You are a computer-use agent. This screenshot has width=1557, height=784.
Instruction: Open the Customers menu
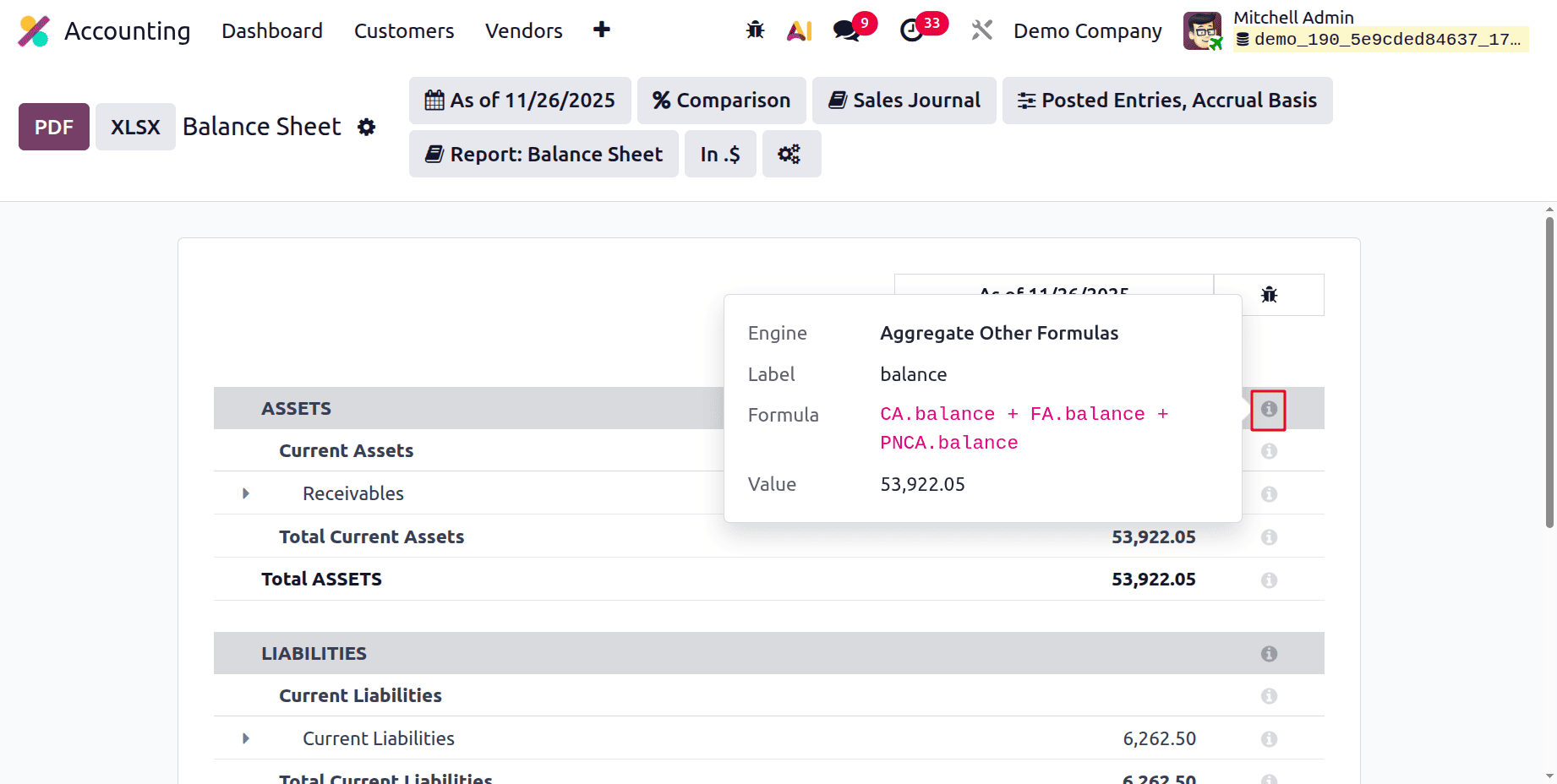pos(404,31)
